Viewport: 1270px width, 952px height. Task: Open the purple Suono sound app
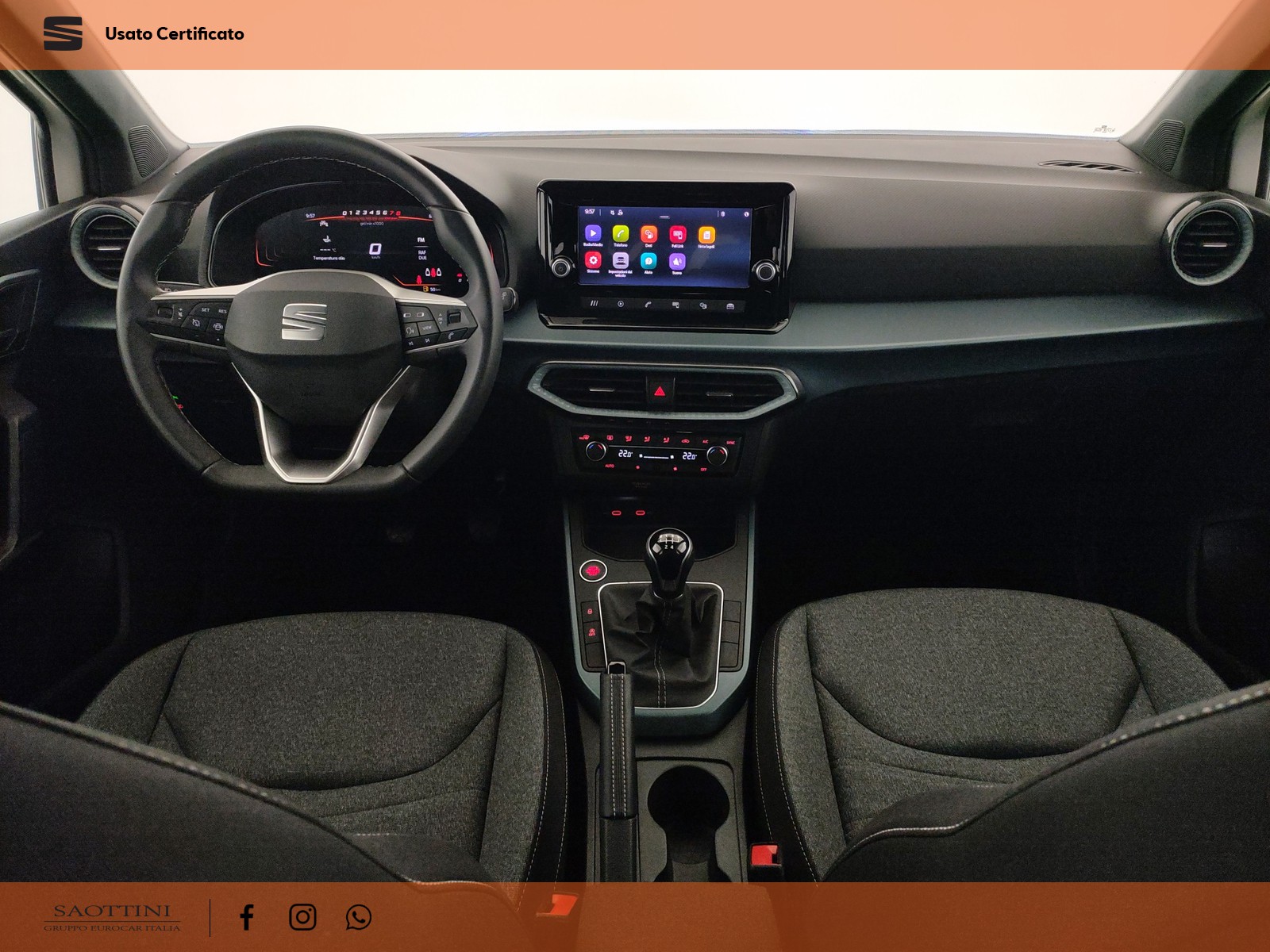(677, 261)
